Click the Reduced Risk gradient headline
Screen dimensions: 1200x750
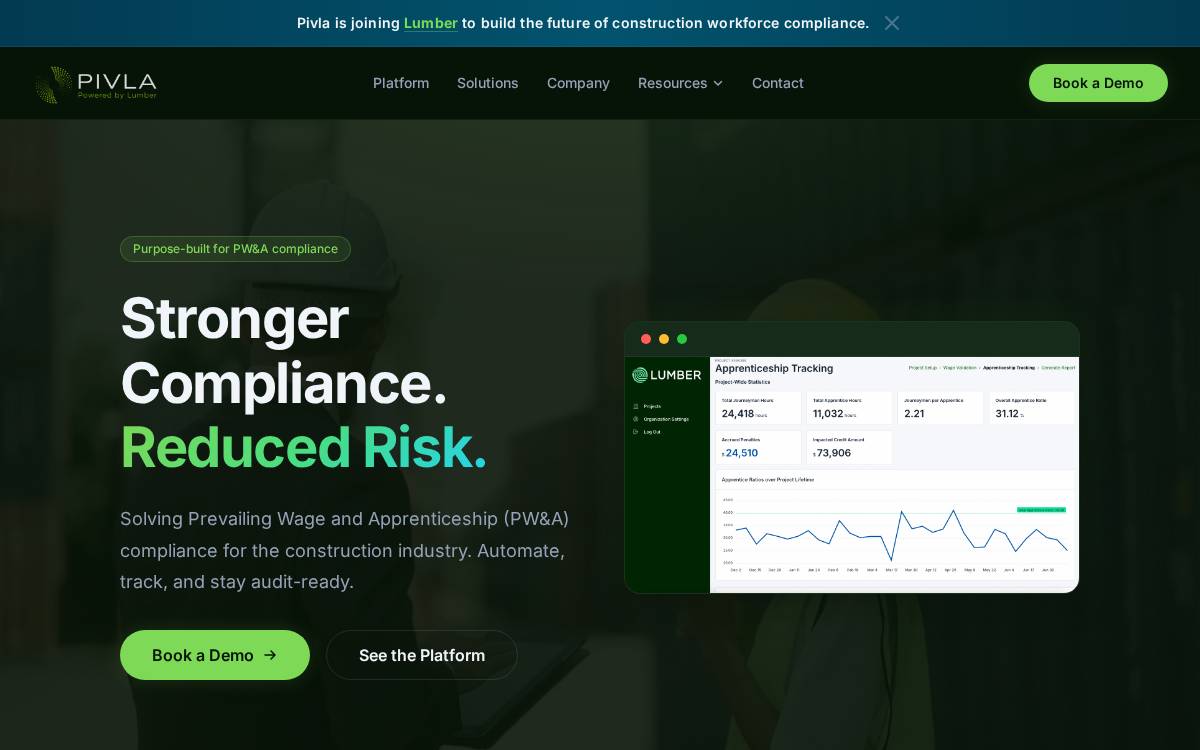pyautogui.click(x=304, y=447)
